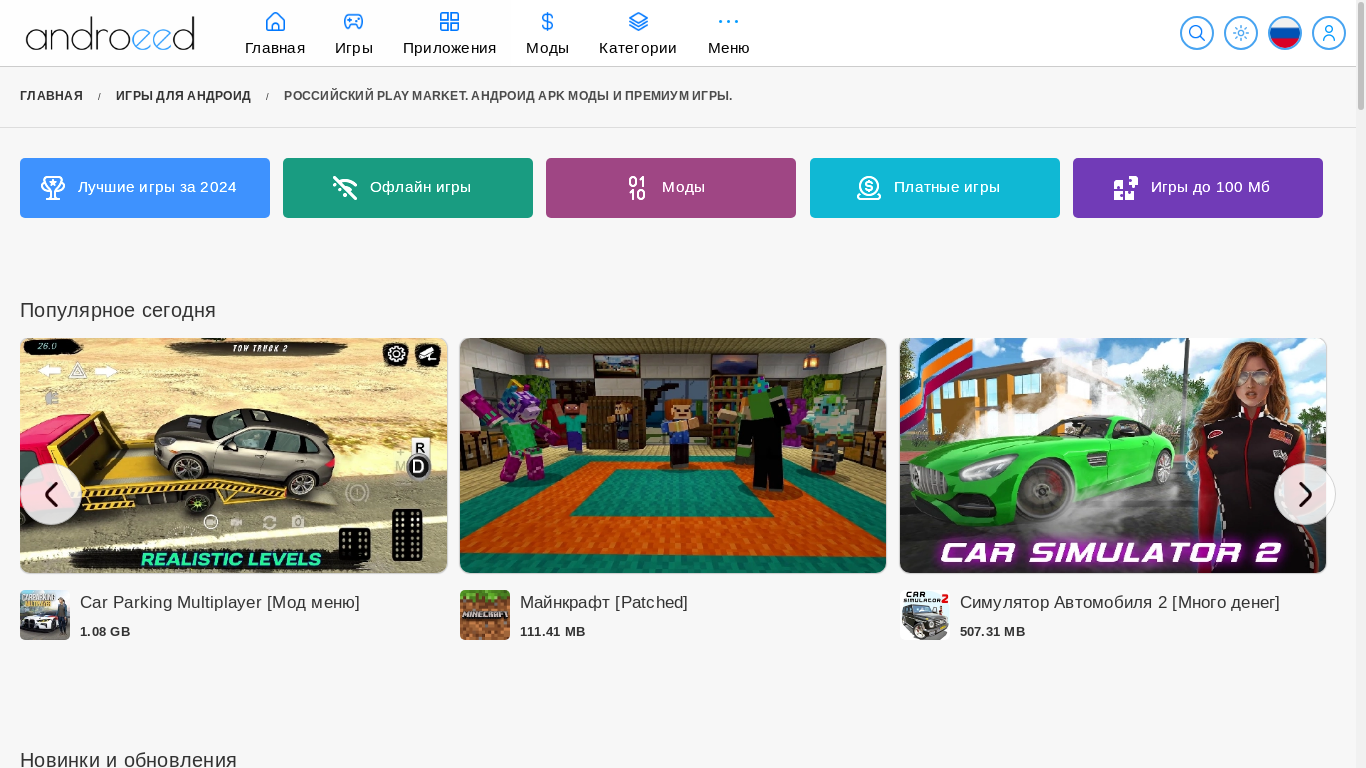Open Платные игры label
This screenshot has height=768, width=1366.
pos(947,187)
